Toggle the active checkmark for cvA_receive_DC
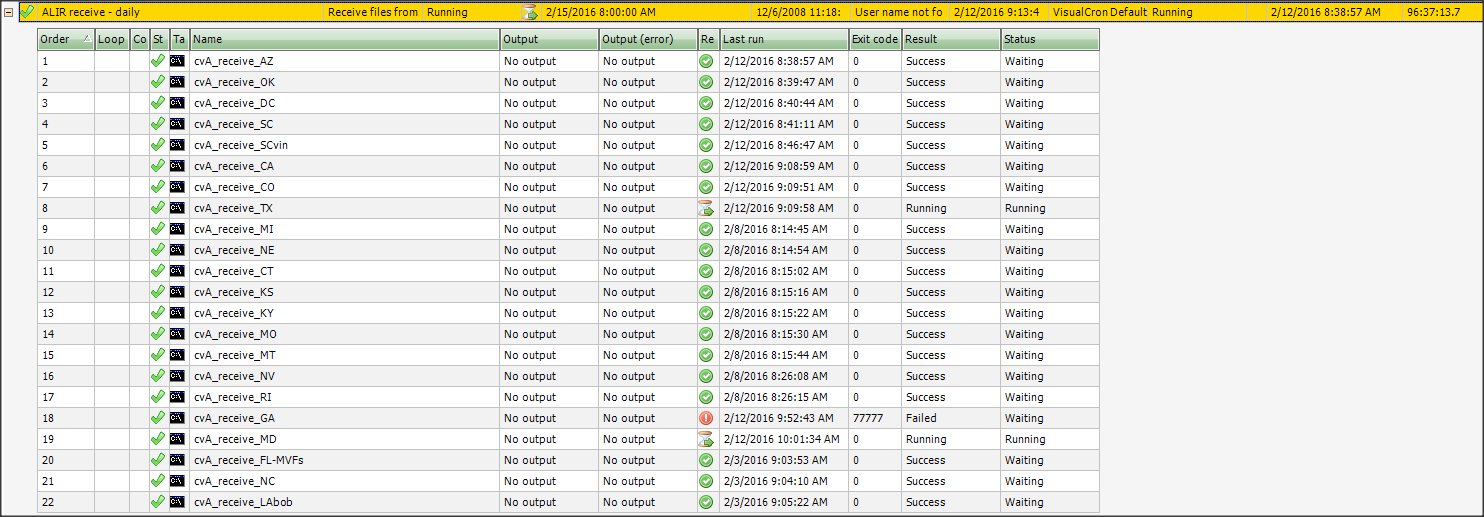1484x517 pixels. pos(157,103)
